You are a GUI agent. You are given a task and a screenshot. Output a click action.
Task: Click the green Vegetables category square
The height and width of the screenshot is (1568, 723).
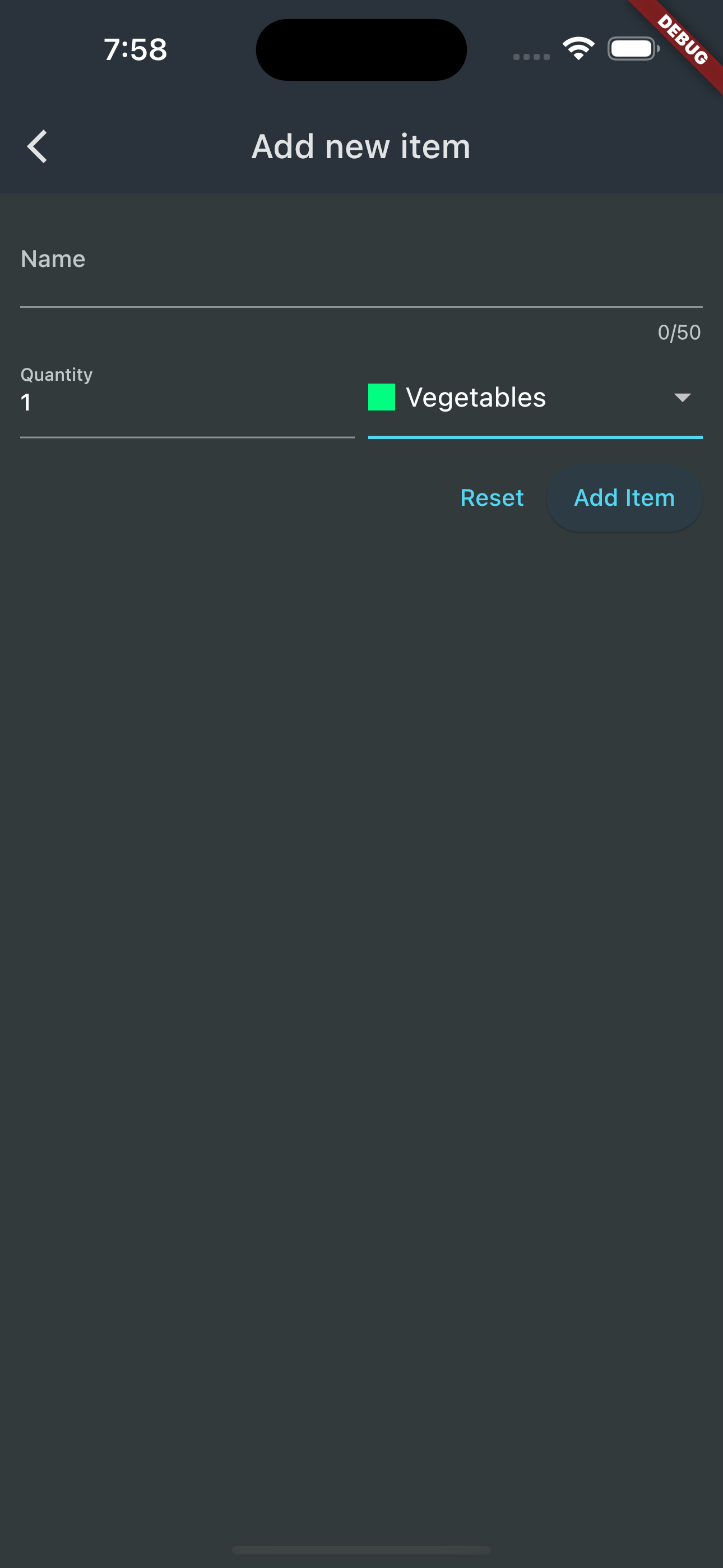click(x=382, y=397)
